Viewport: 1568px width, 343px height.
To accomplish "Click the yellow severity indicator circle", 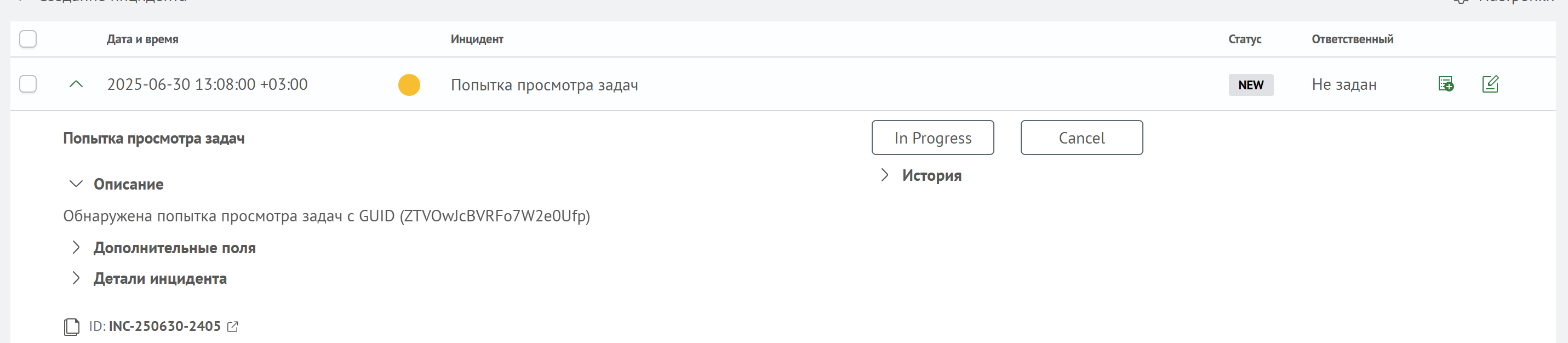I will (x=409, y=85).
